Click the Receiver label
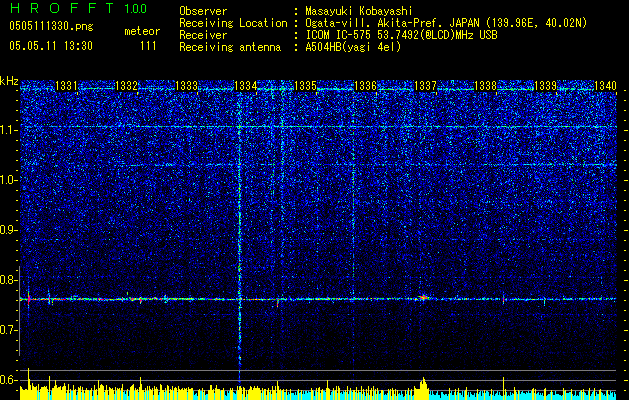Viewport: 629px width, 400px height. tap(203, 35)
